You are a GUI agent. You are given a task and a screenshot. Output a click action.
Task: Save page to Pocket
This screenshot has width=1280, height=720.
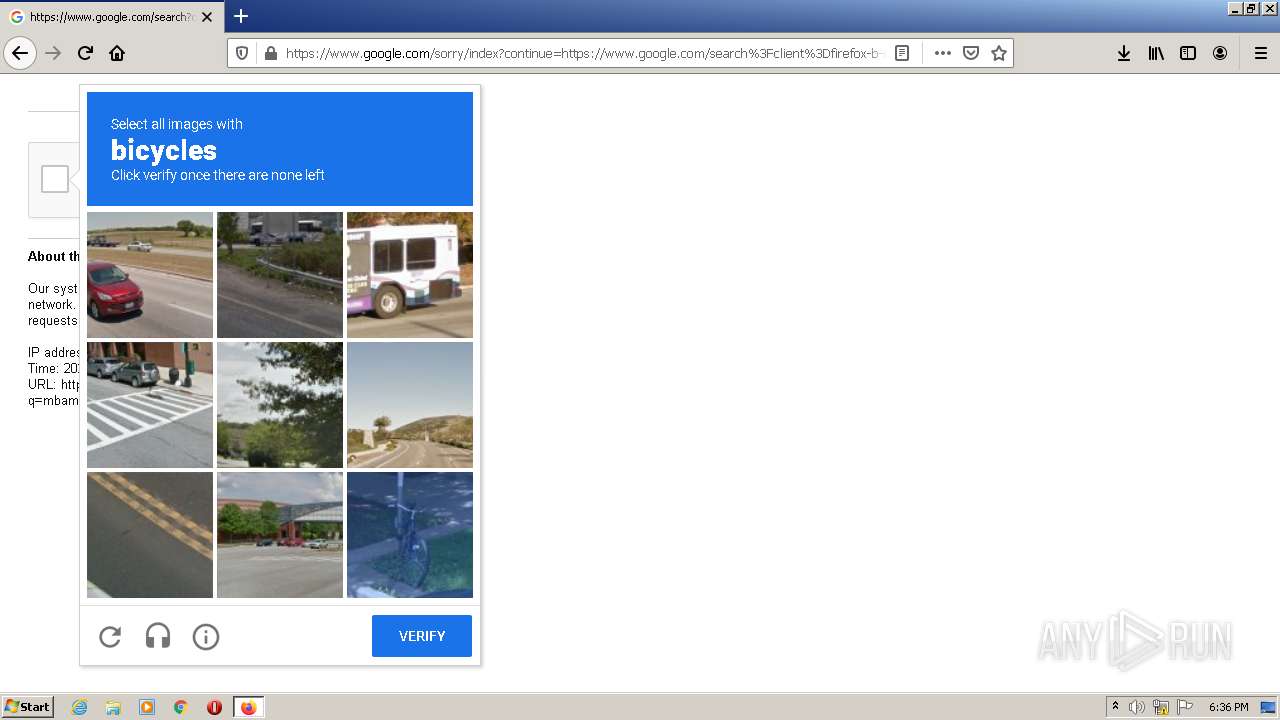point(970,53)
